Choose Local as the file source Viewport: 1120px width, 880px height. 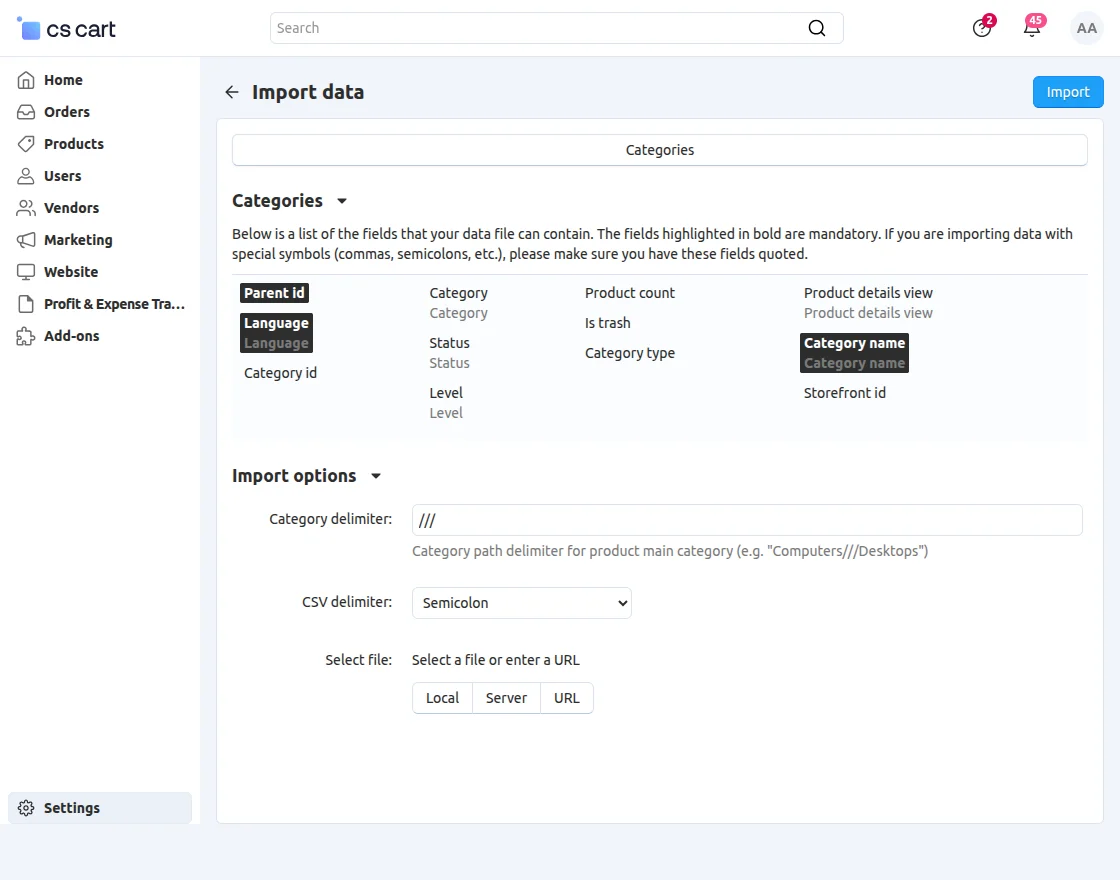(442, 697)
